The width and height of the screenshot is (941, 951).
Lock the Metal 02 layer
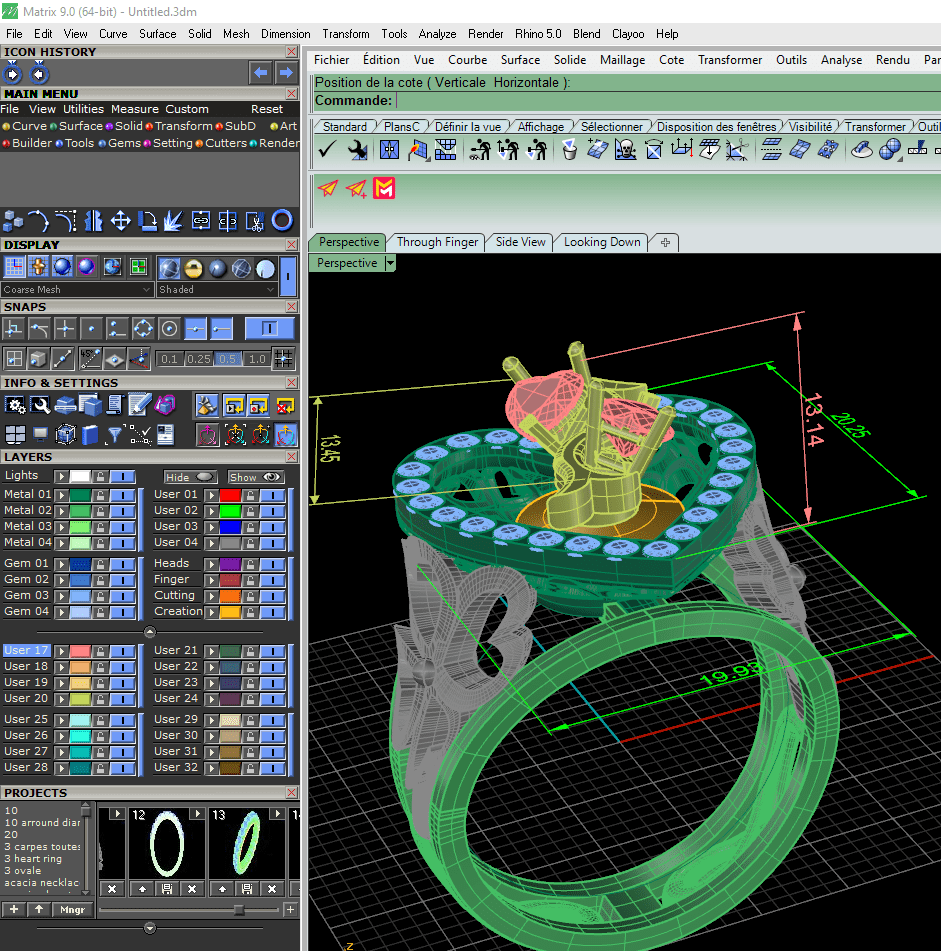(101, 511)
